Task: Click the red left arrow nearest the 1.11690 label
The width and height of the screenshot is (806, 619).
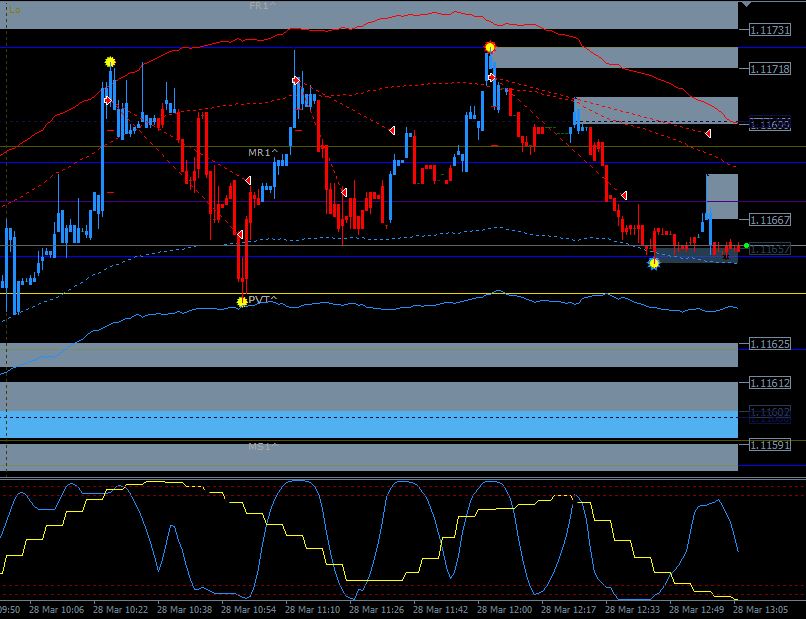Action: (708, 134)
